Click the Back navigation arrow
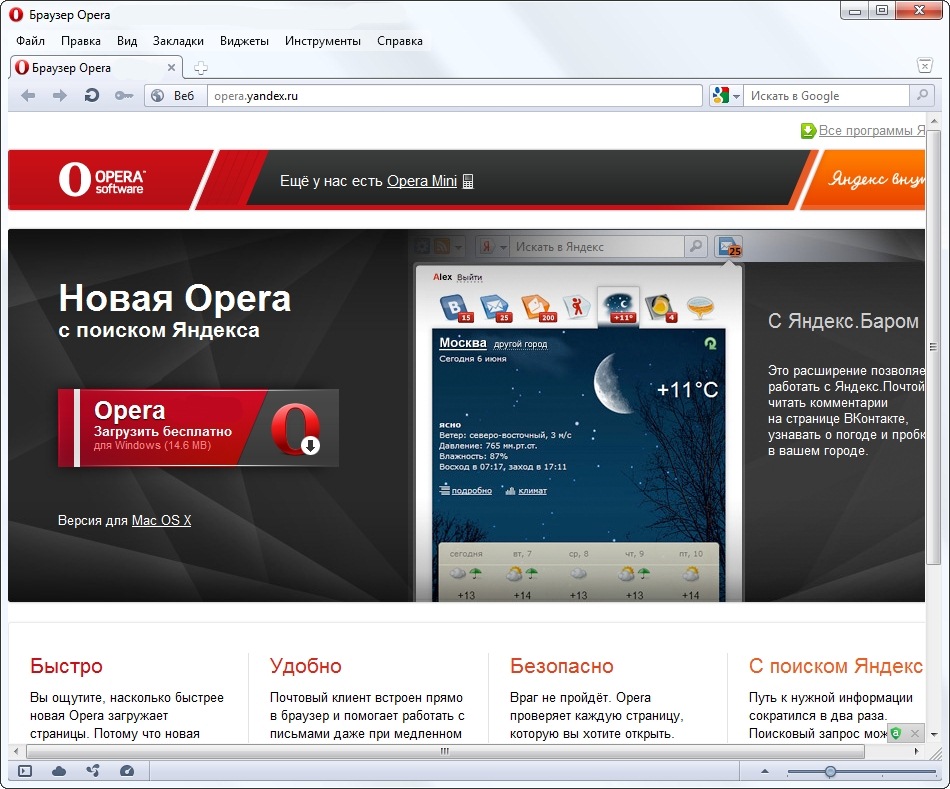The image size is (950, 789). [28, 96]
